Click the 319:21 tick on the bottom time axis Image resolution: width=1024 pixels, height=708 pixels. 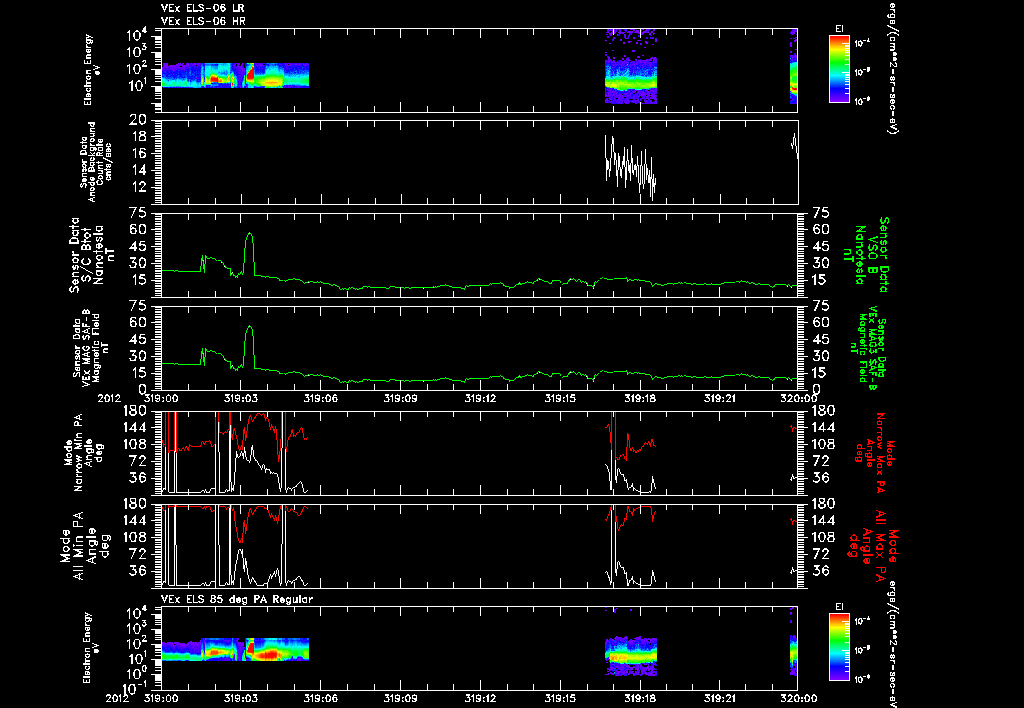point(719,698)
